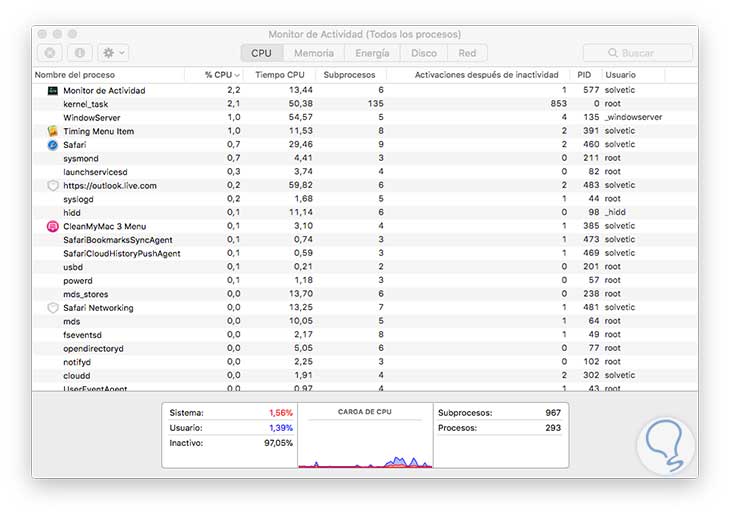Switch to the Disco tab
This screenshot has height=516, width=730.
click(x=424, y=53)
